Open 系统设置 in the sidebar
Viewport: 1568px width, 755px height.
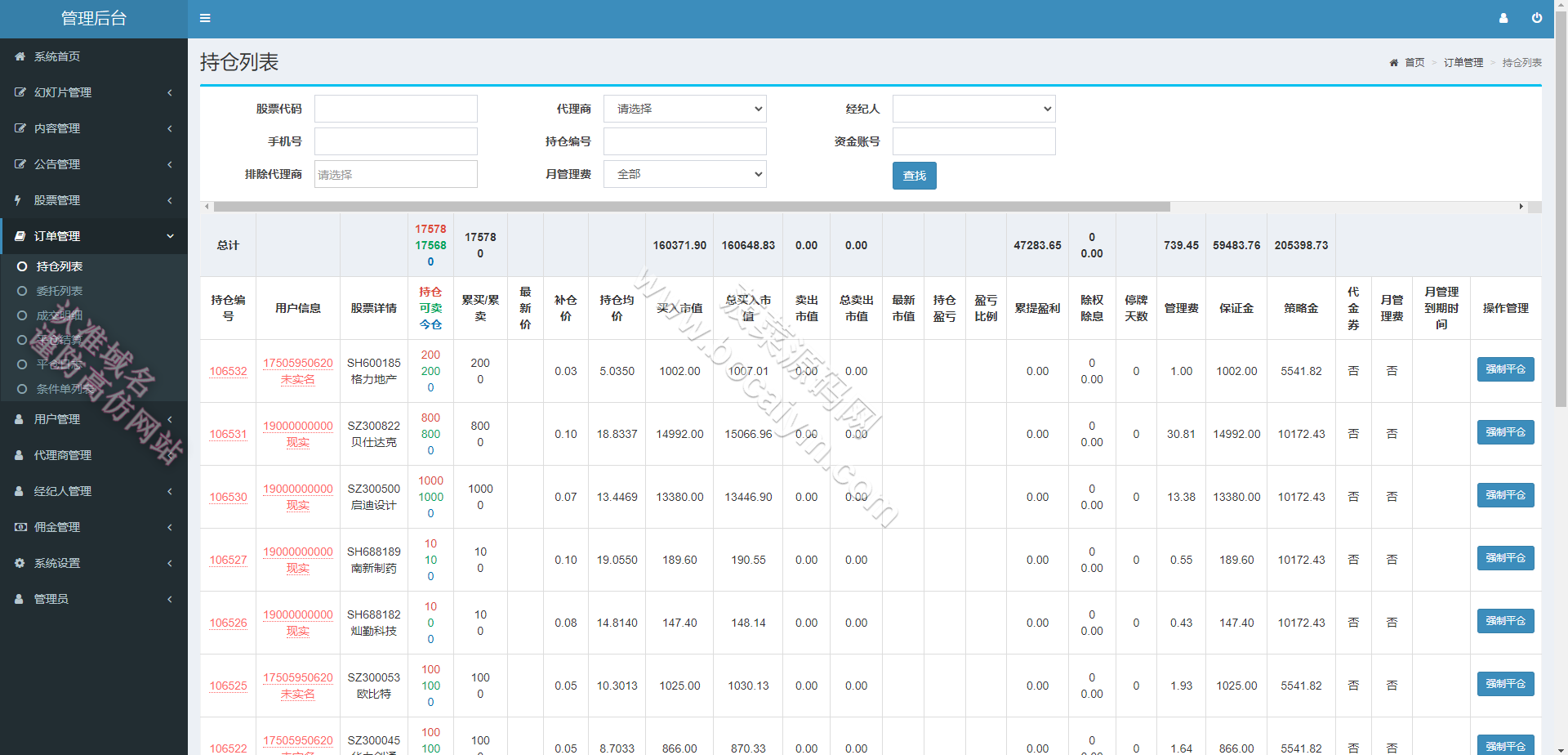click(94, 563)
